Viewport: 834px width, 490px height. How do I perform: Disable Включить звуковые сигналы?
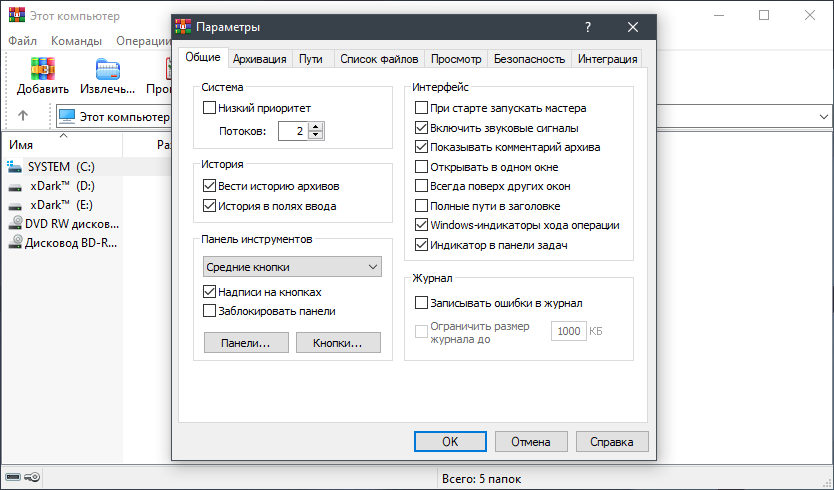pyautogui.click(x=421, y=128)
